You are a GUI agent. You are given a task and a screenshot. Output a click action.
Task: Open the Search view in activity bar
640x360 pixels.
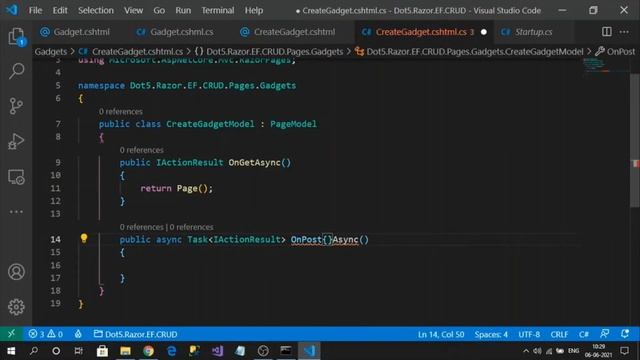[x=16, y=71]
